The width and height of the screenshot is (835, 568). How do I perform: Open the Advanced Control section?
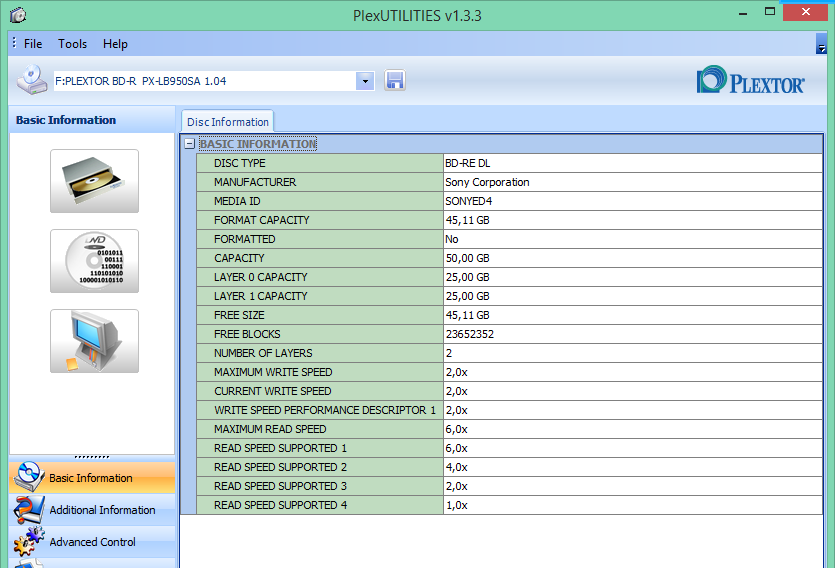tap(92, 541)
